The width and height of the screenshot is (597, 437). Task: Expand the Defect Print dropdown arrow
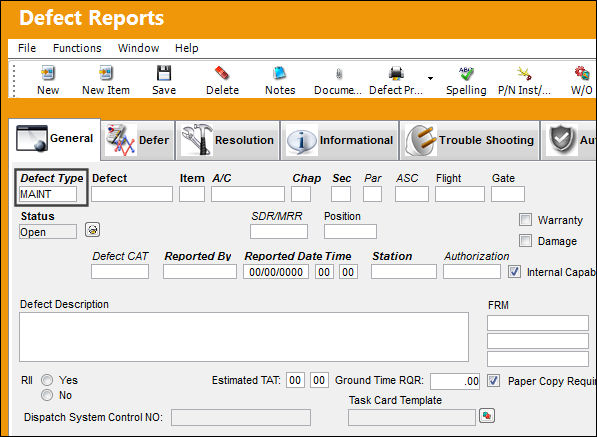click(430, 78)
